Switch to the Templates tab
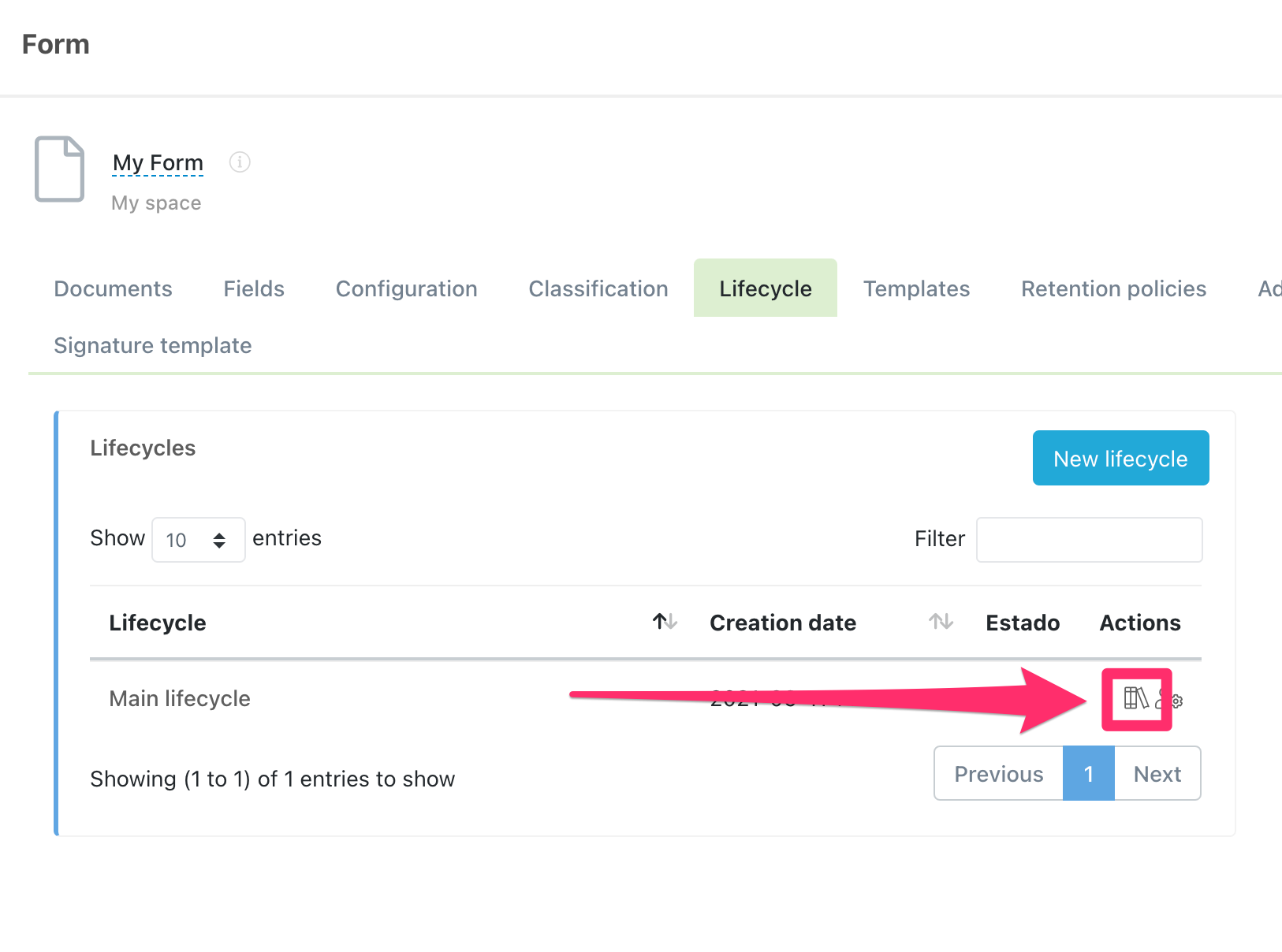The width and height of the screenshot is (1282, 952). pos(916,288)
